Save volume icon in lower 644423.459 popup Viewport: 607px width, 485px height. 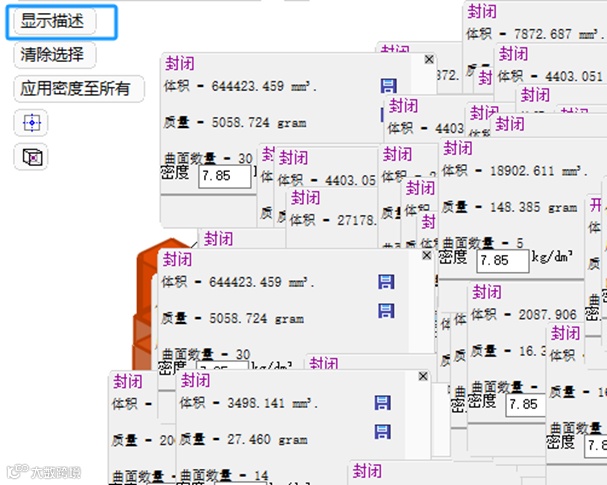(x=386, y=282)
